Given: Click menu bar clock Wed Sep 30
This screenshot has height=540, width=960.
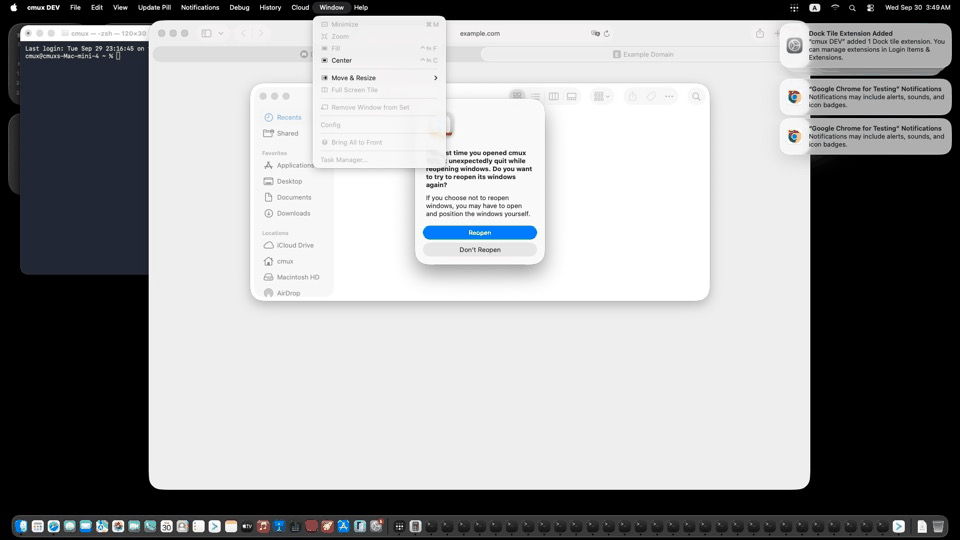Looking at the screenshot, I should (x=917, y=8).
